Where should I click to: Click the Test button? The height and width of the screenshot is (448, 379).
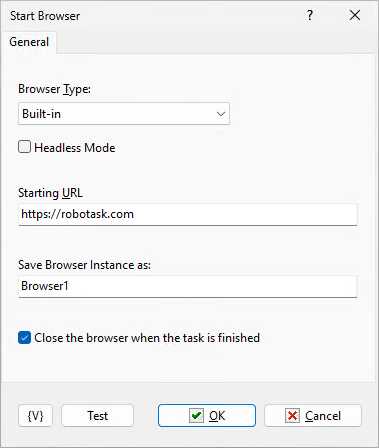[x=97, y=416]
